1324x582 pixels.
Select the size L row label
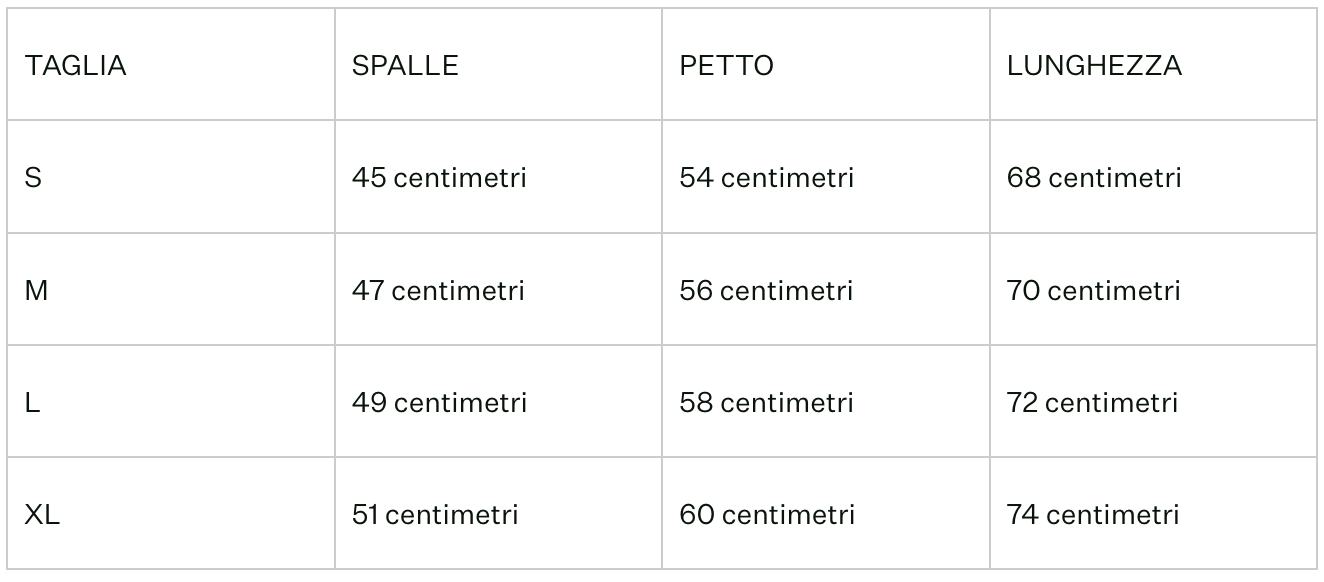pyautogui.click(x=33, y=403)
